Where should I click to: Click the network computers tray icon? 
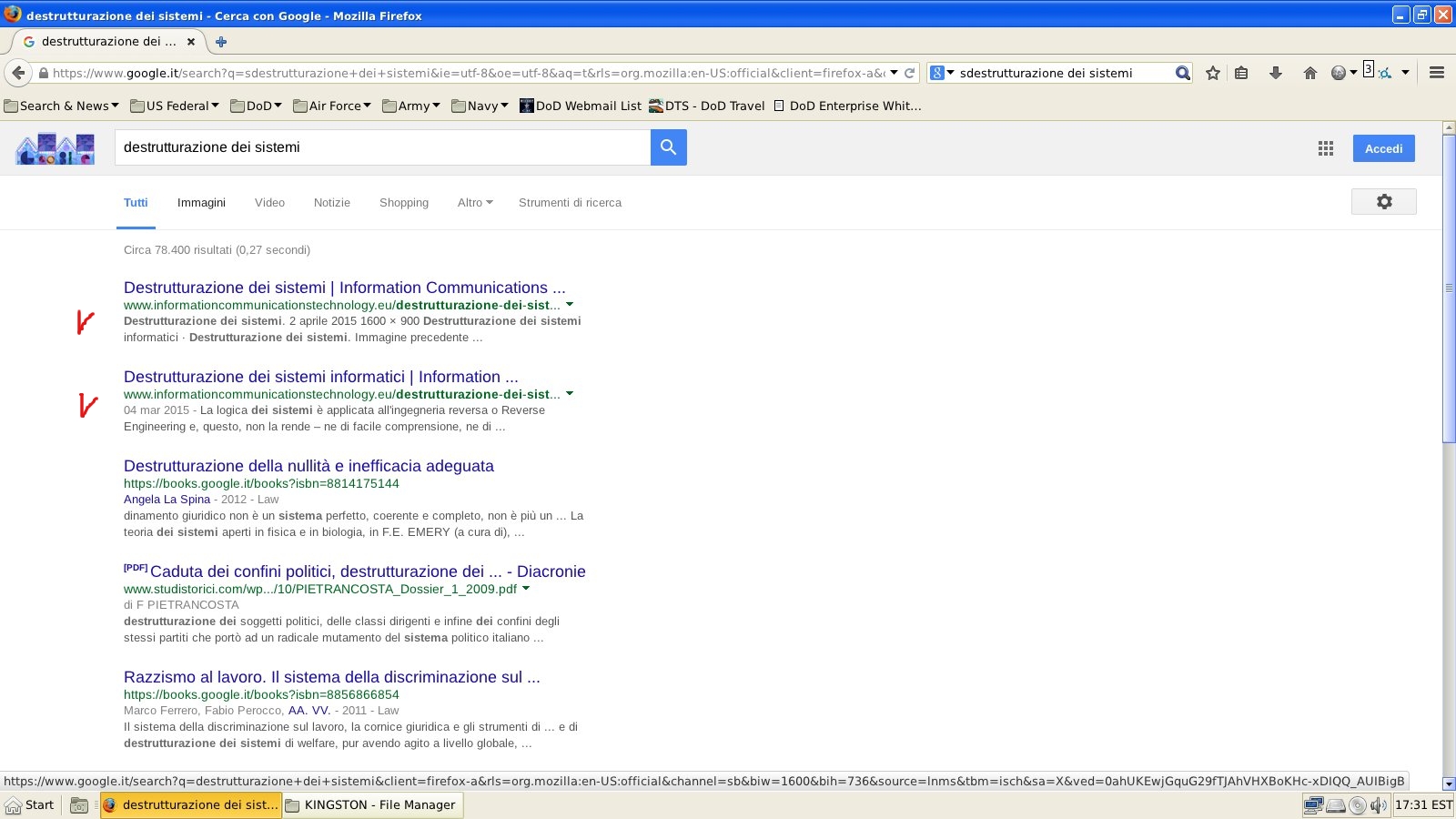1313,804
